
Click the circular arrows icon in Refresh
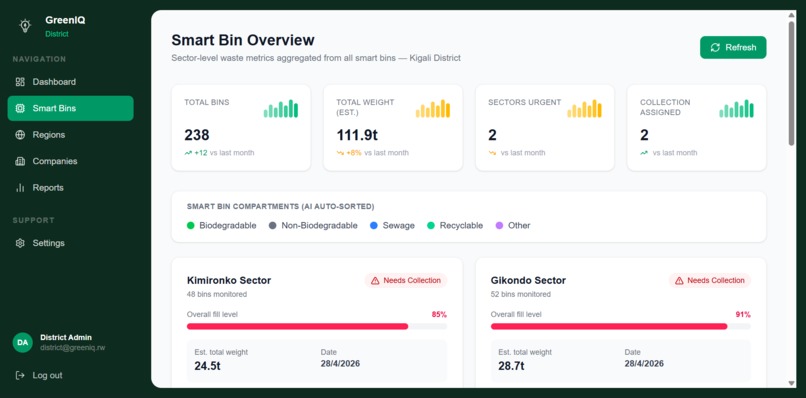715,48
